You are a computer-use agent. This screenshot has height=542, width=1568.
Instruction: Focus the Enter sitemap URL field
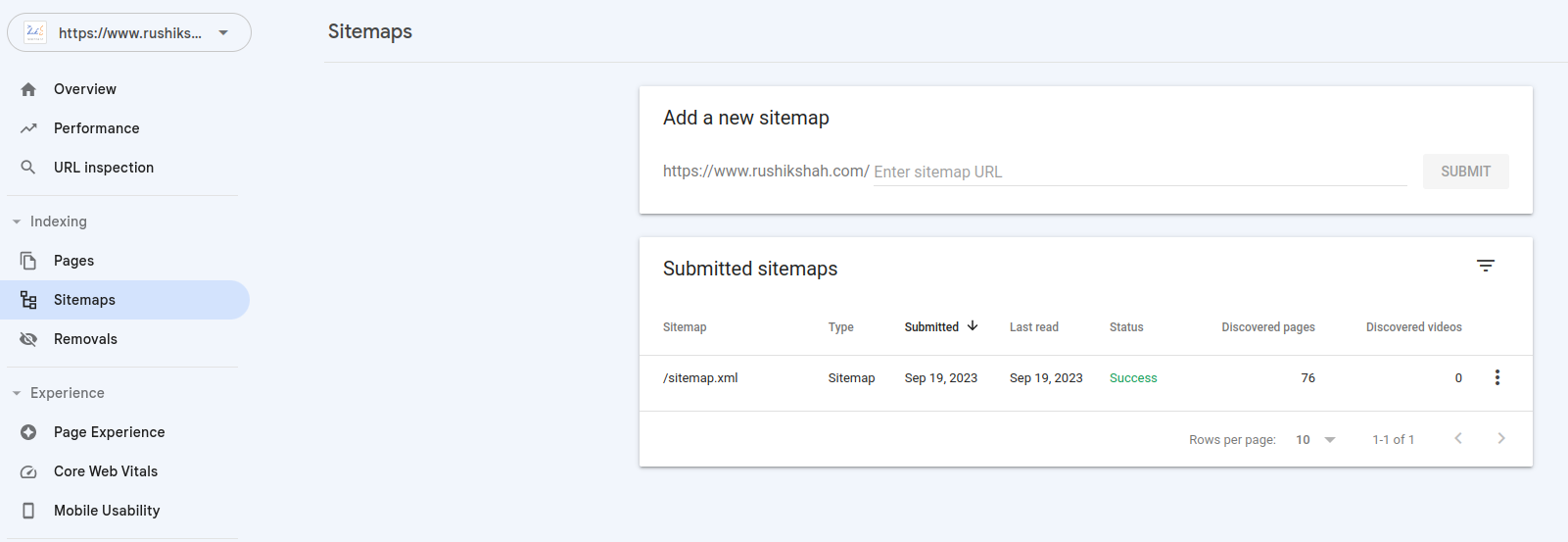[x=1140, y=172]
